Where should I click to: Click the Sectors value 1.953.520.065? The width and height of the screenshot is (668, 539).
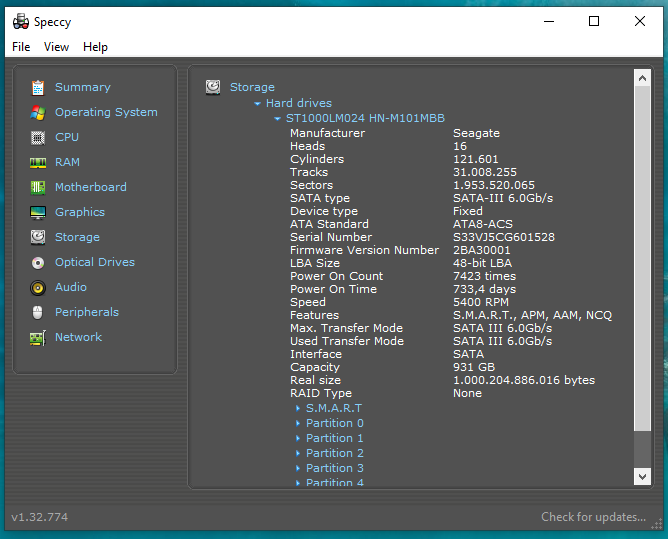[493, 185]
